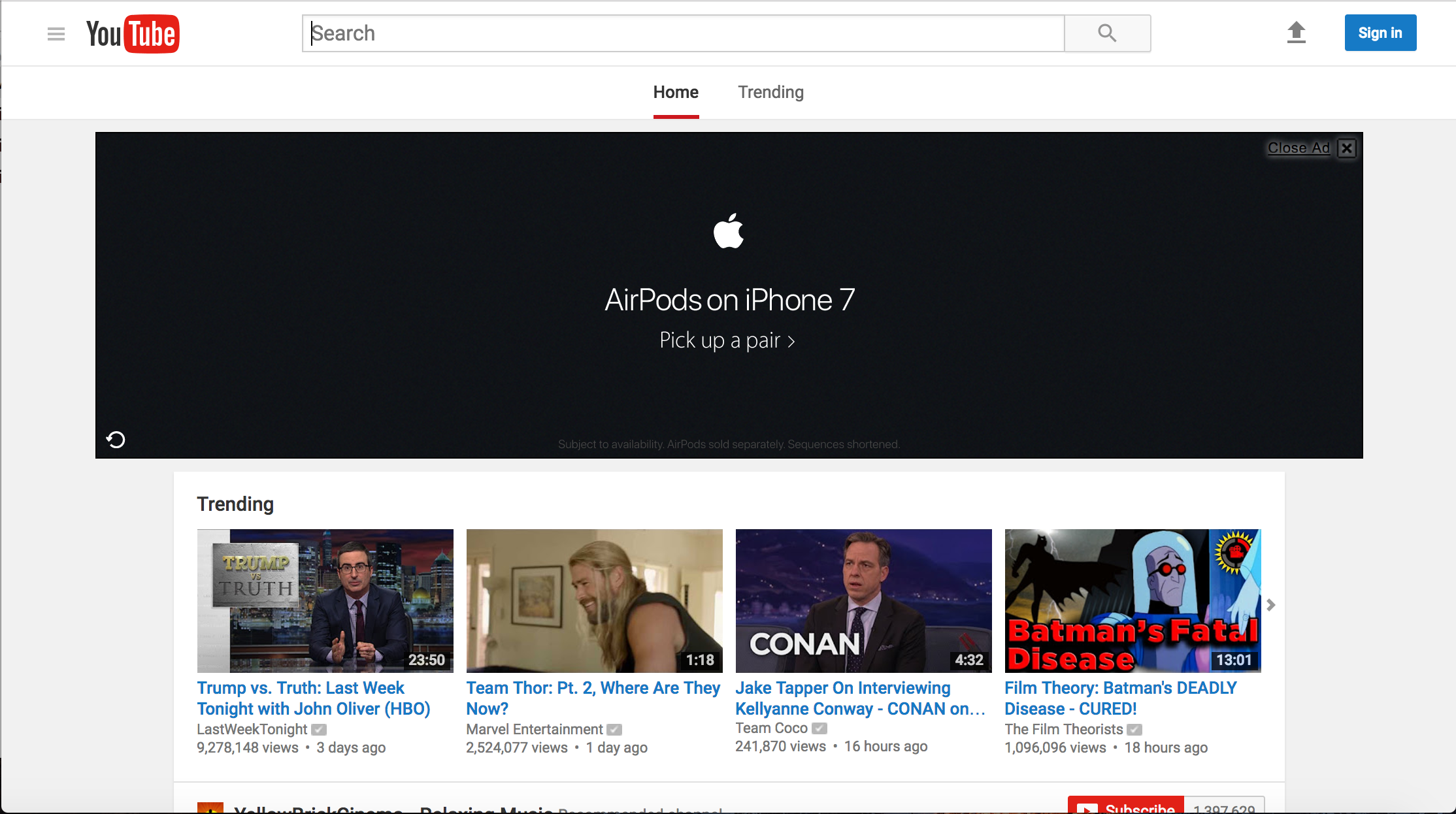Screen dimensions: 1456x814
Task: Open the Trending section heading
Action: click(235, 504)
